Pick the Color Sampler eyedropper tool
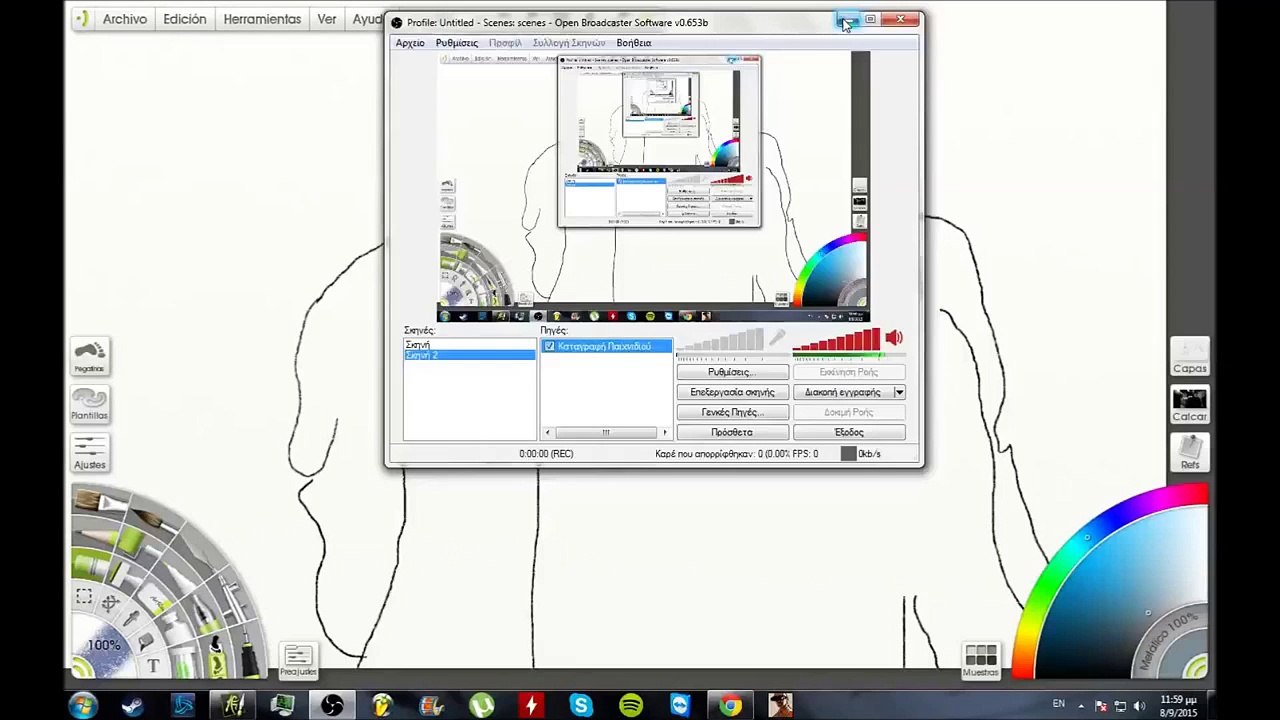The height and width of the screenshot is (720, 1280). [x=131, y=619]
